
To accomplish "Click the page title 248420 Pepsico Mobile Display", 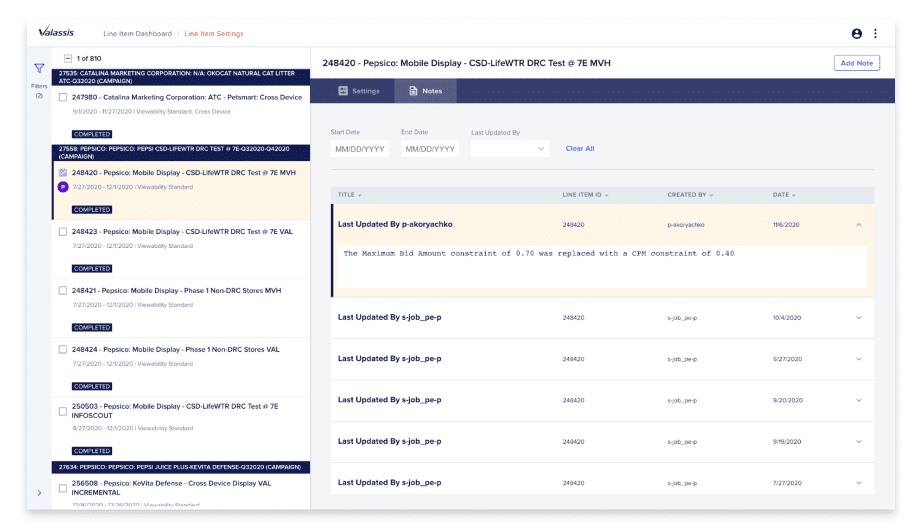I will [466, 63].
